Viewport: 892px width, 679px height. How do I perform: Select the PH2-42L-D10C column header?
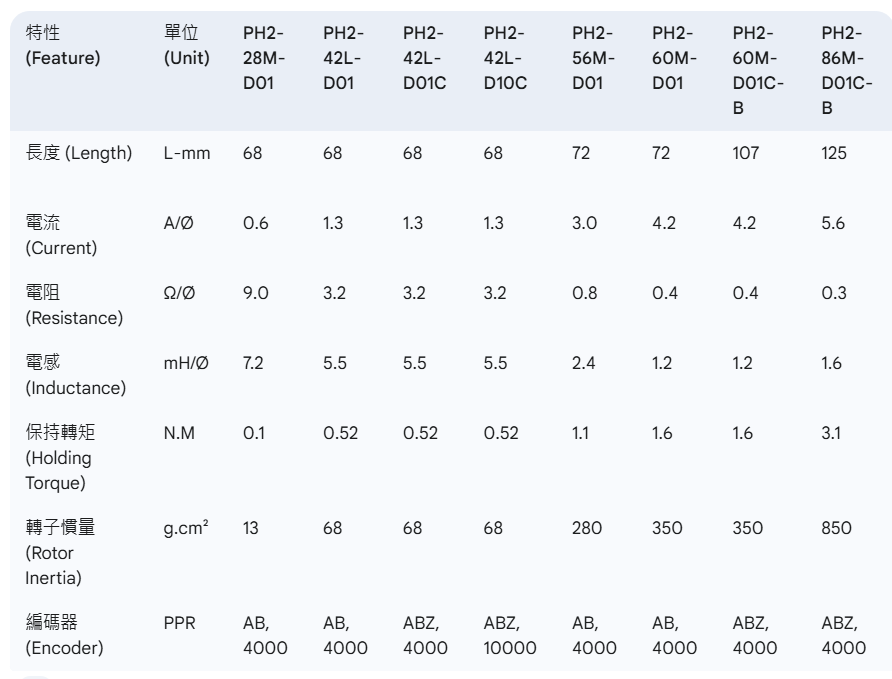[505, 58]
